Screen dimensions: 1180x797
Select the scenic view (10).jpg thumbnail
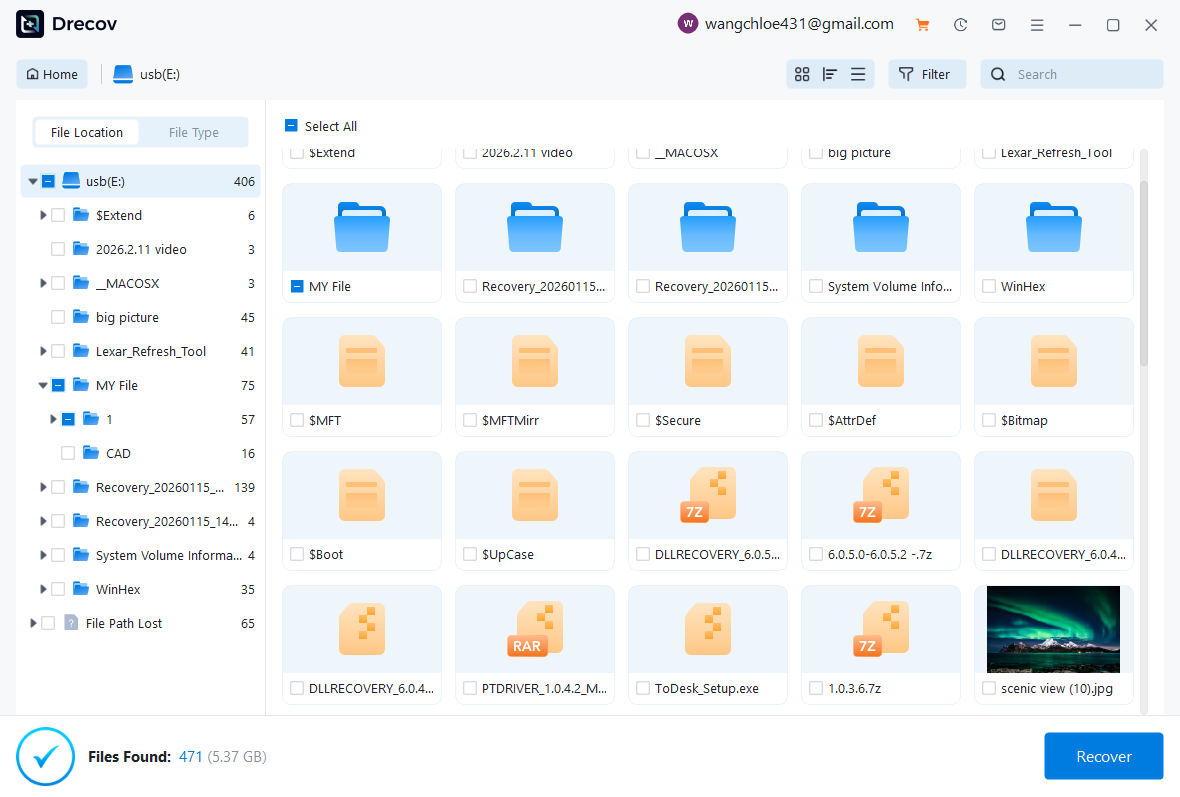click(x=1053, y=629)
